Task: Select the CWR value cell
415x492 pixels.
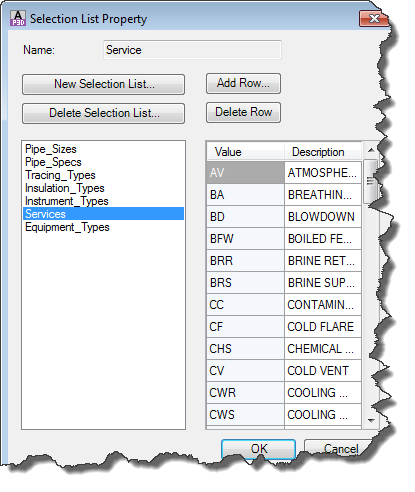Action: (x=245, y=393)
